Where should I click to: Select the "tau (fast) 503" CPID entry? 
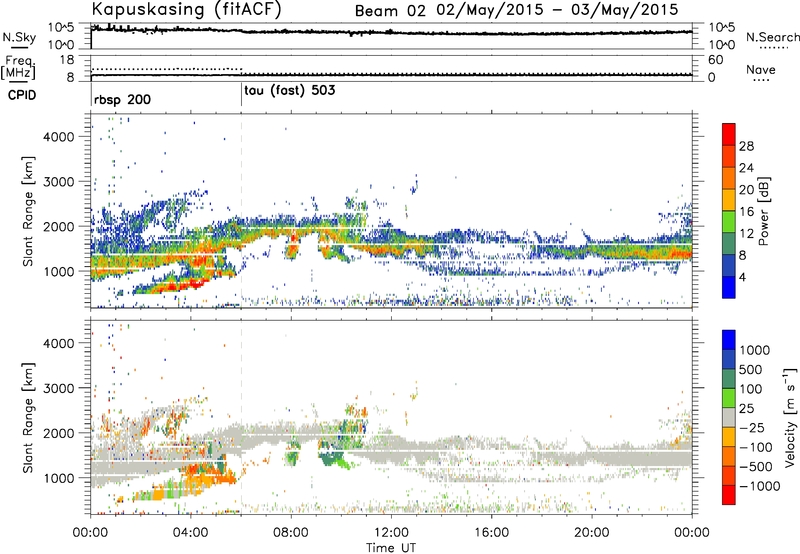(290, 91)
